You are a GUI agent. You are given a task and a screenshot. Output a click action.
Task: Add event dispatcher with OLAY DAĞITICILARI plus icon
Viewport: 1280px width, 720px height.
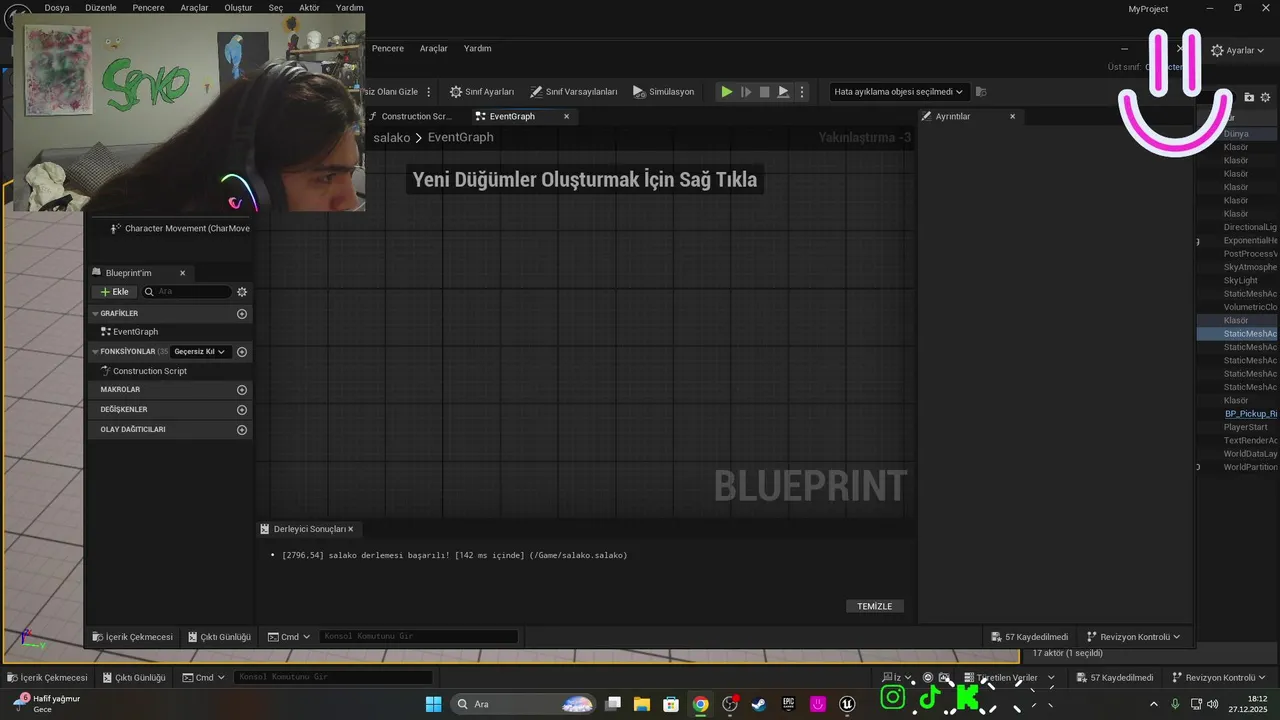(x=241, y=430)
